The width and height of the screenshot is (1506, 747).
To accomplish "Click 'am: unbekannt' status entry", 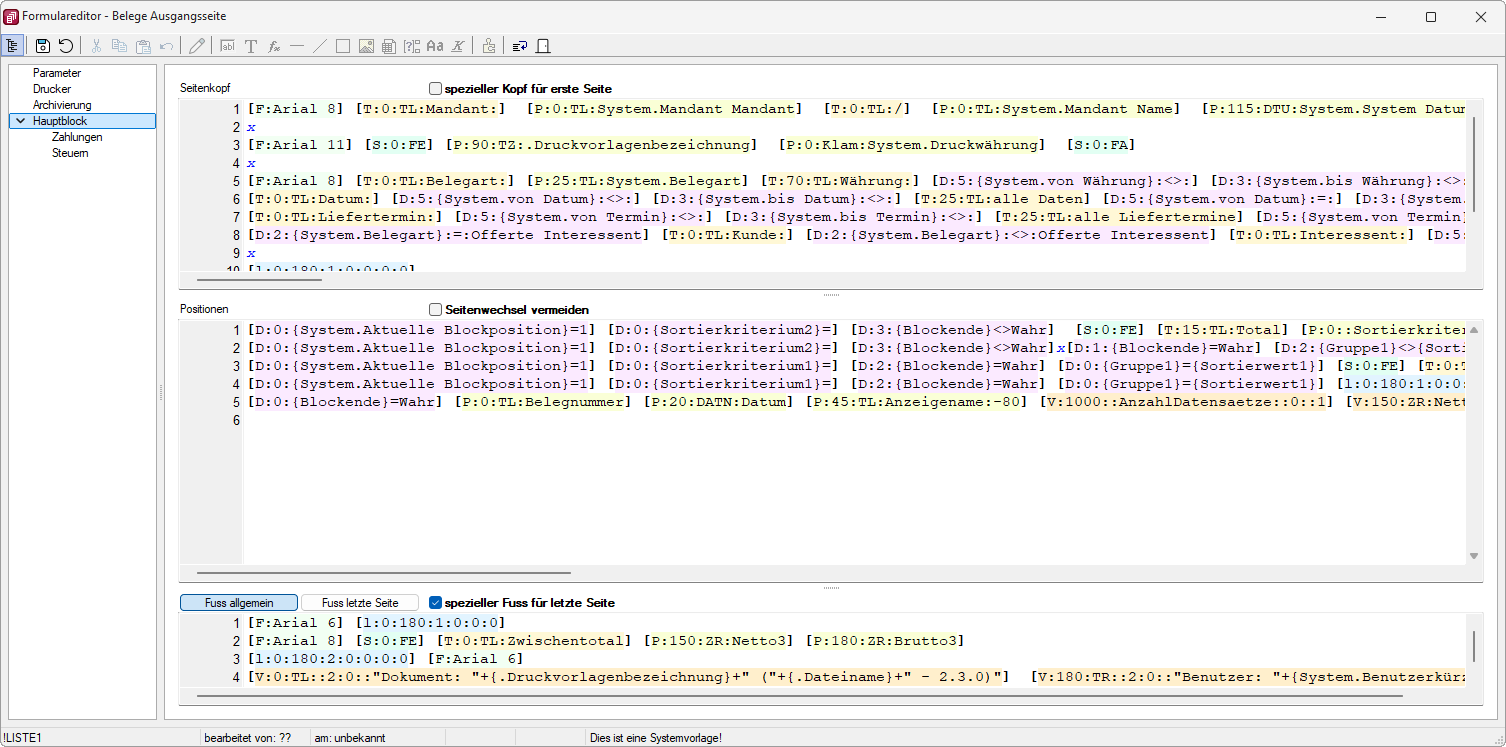I will [350, 738].
